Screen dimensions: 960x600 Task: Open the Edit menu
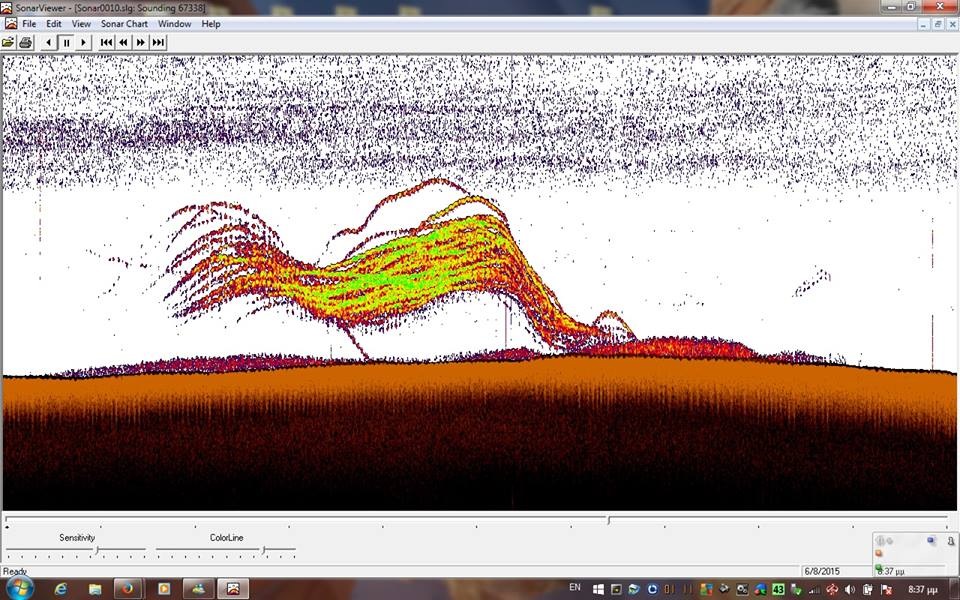(x=54, y=24)
